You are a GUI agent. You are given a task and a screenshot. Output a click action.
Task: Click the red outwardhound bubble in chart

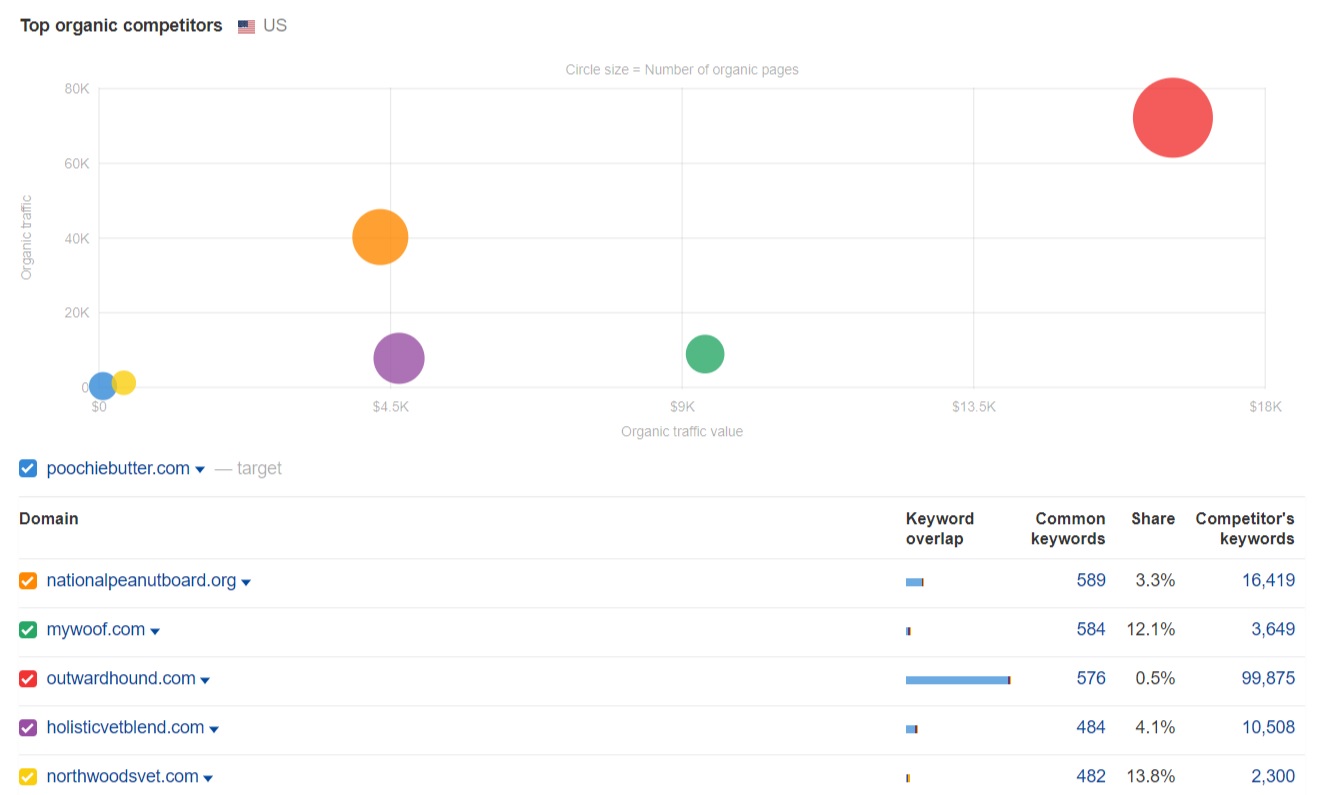pos(1172,118)
